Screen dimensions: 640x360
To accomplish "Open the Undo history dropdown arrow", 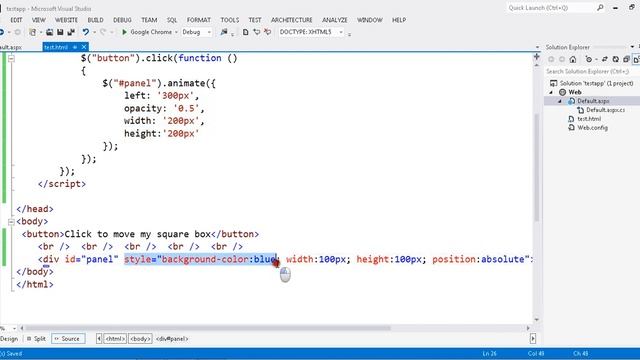I will click(x=94, y=32).
